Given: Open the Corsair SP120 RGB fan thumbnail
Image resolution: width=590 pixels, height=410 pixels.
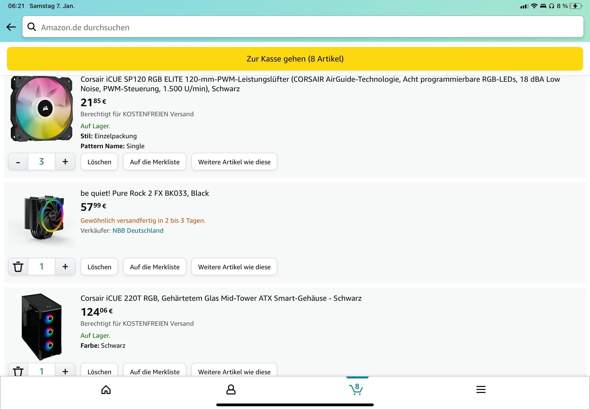Looking at the screenshot, I should [x=41, y=109].
